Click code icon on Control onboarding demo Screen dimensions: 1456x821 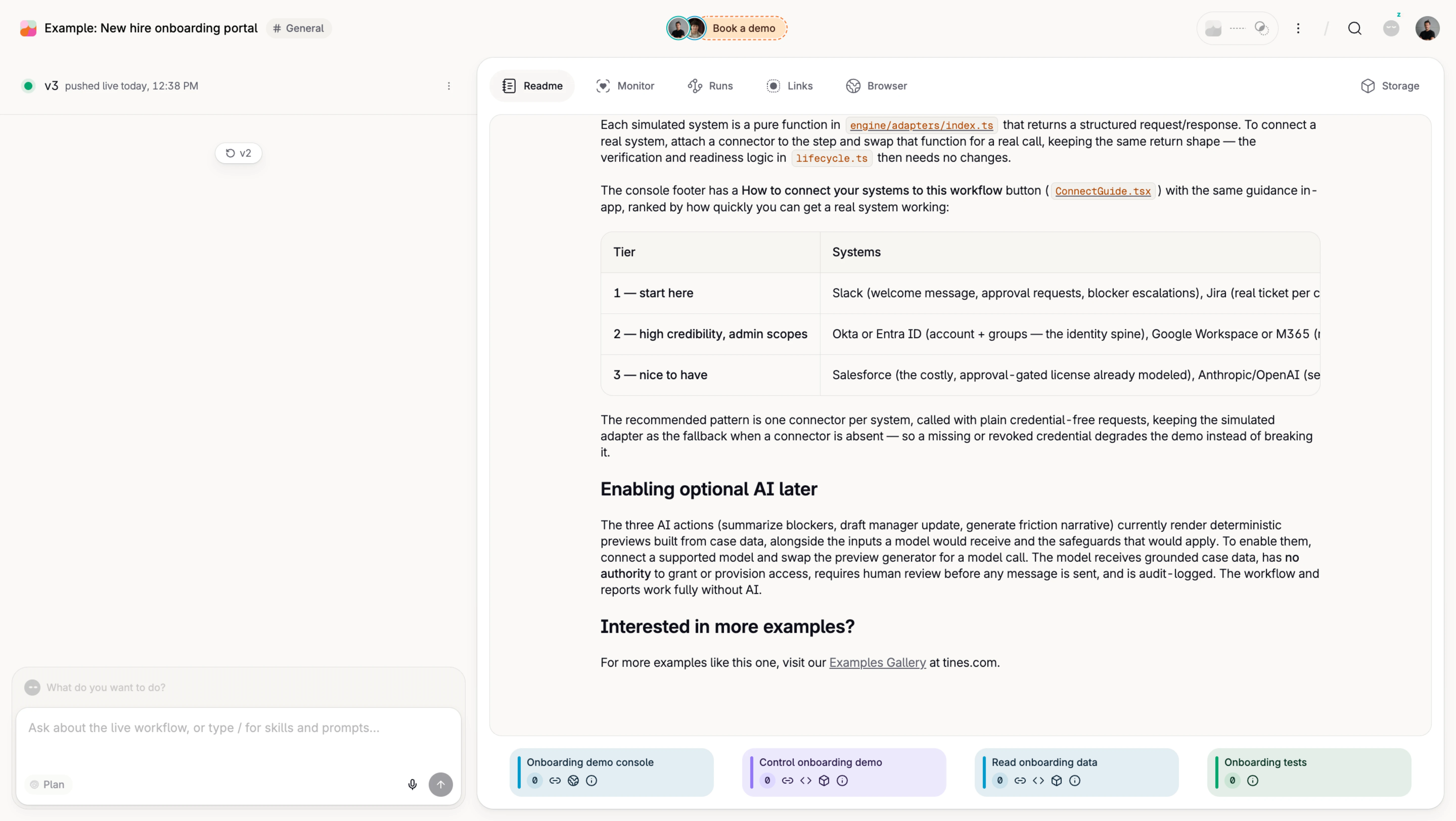805,780
